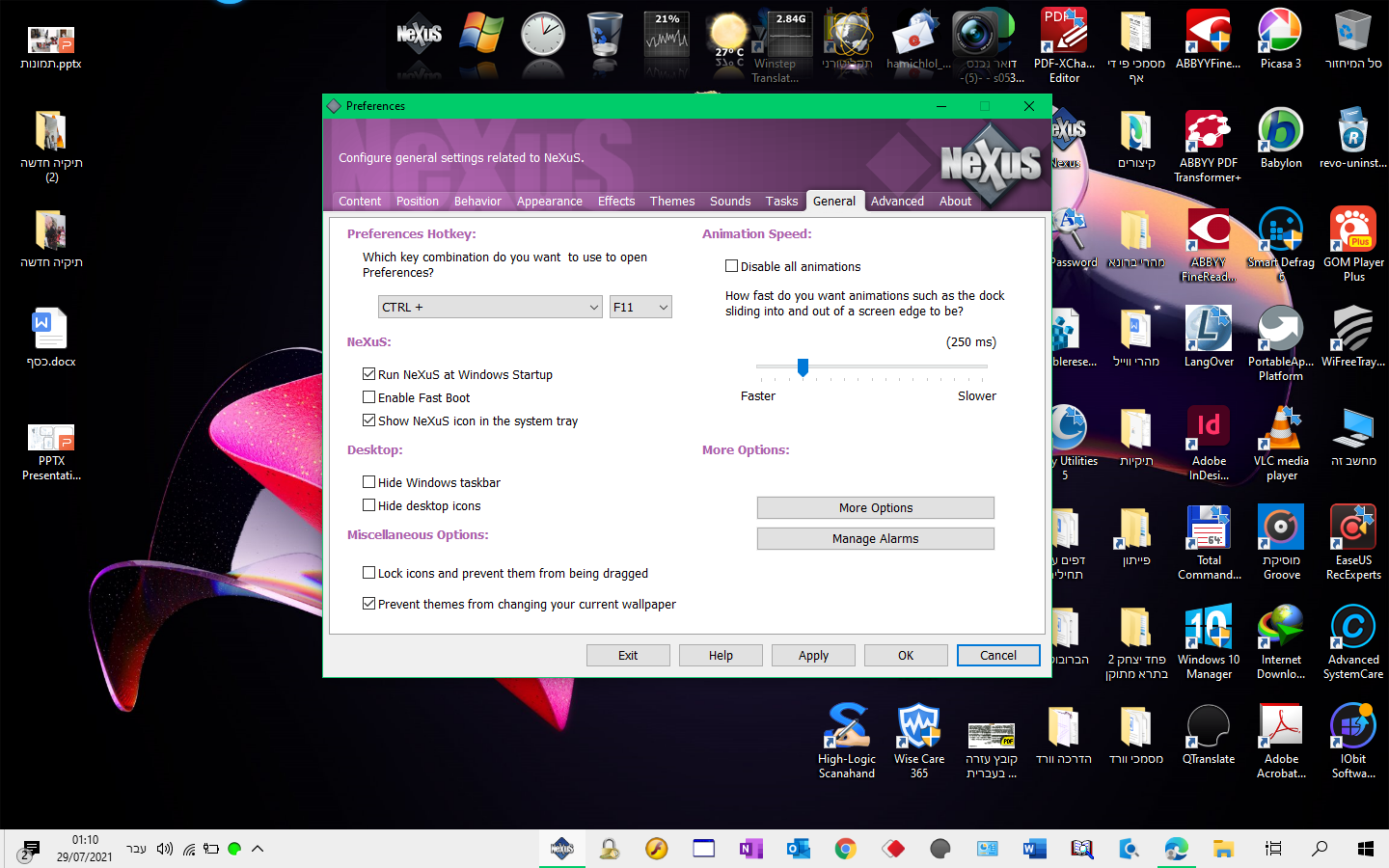Click the sun weather widget in the dock
Viewport: 1389px width, 868px height.
(x=728, y=35)
